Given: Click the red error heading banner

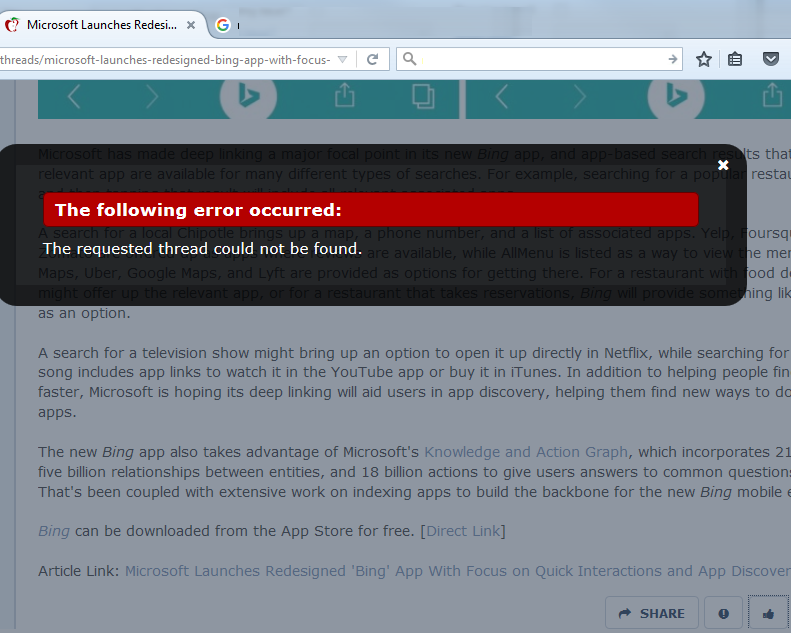Looking at the screenshot, I should point(371,210).
